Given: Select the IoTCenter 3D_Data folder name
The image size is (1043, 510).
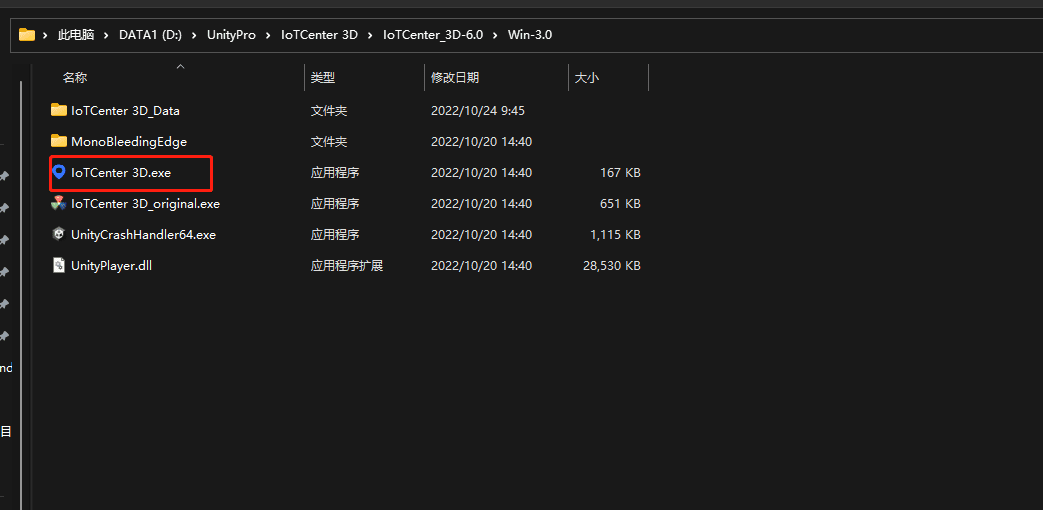Looking at the screenshot, I should pyautogui.click(x=125, y=110).
